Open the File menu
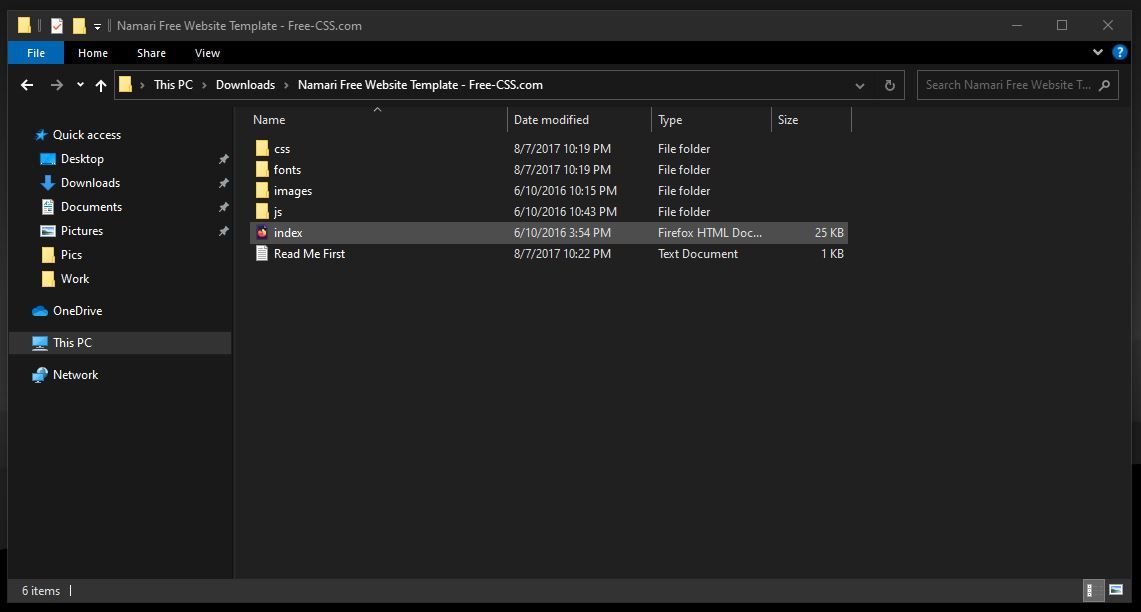The width and height of the screenshot is (1141, 612). click(36, 53)
